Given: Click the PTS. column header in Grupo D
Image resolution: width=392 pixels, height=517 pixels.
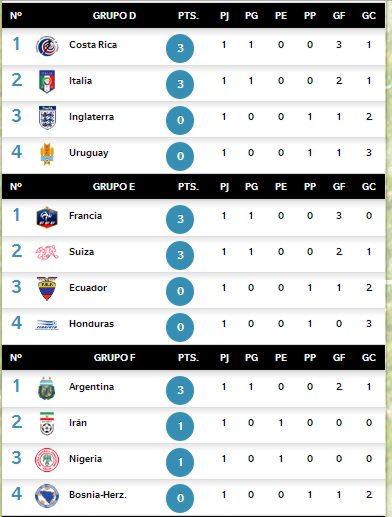Looking at the screenshot, I should pyautogui.click(x=188, y=16).
